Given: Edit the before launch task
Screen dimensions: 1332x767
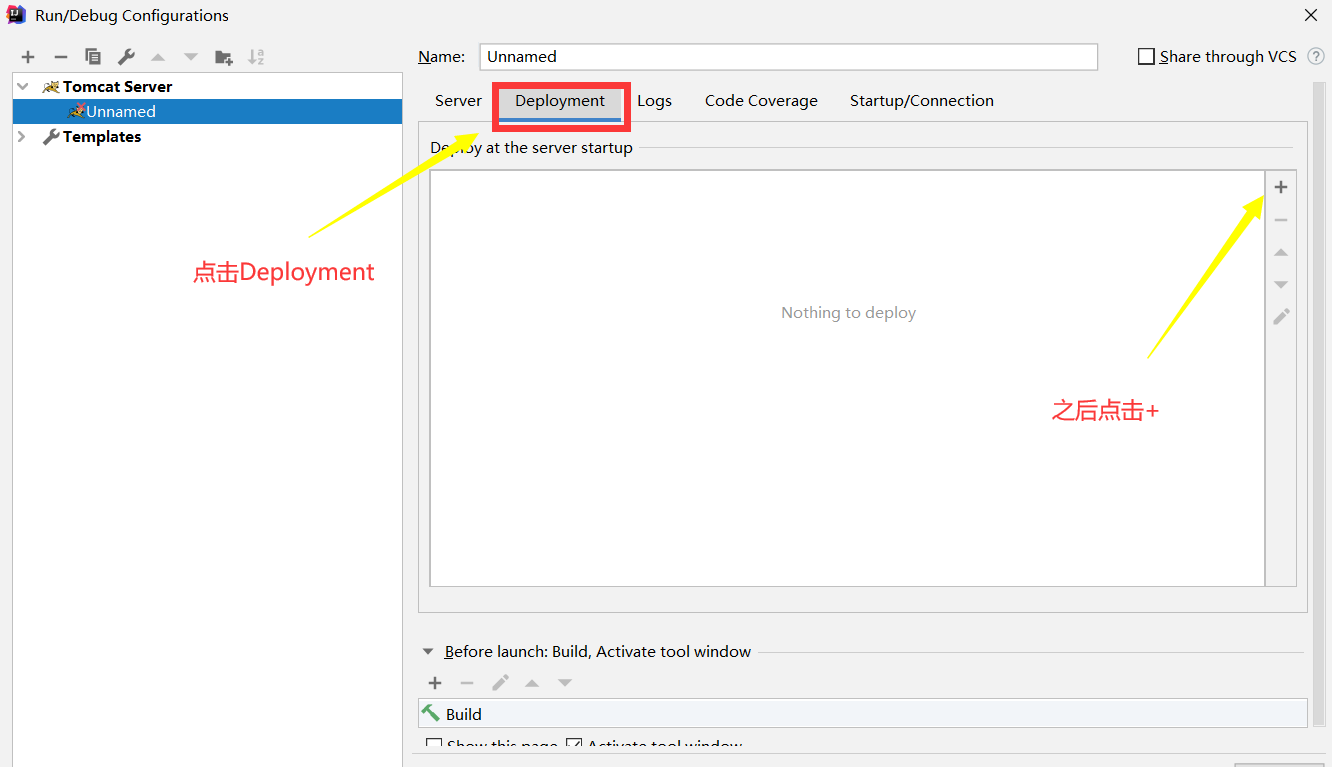Looking at the screenshot, I should point(500,683).
